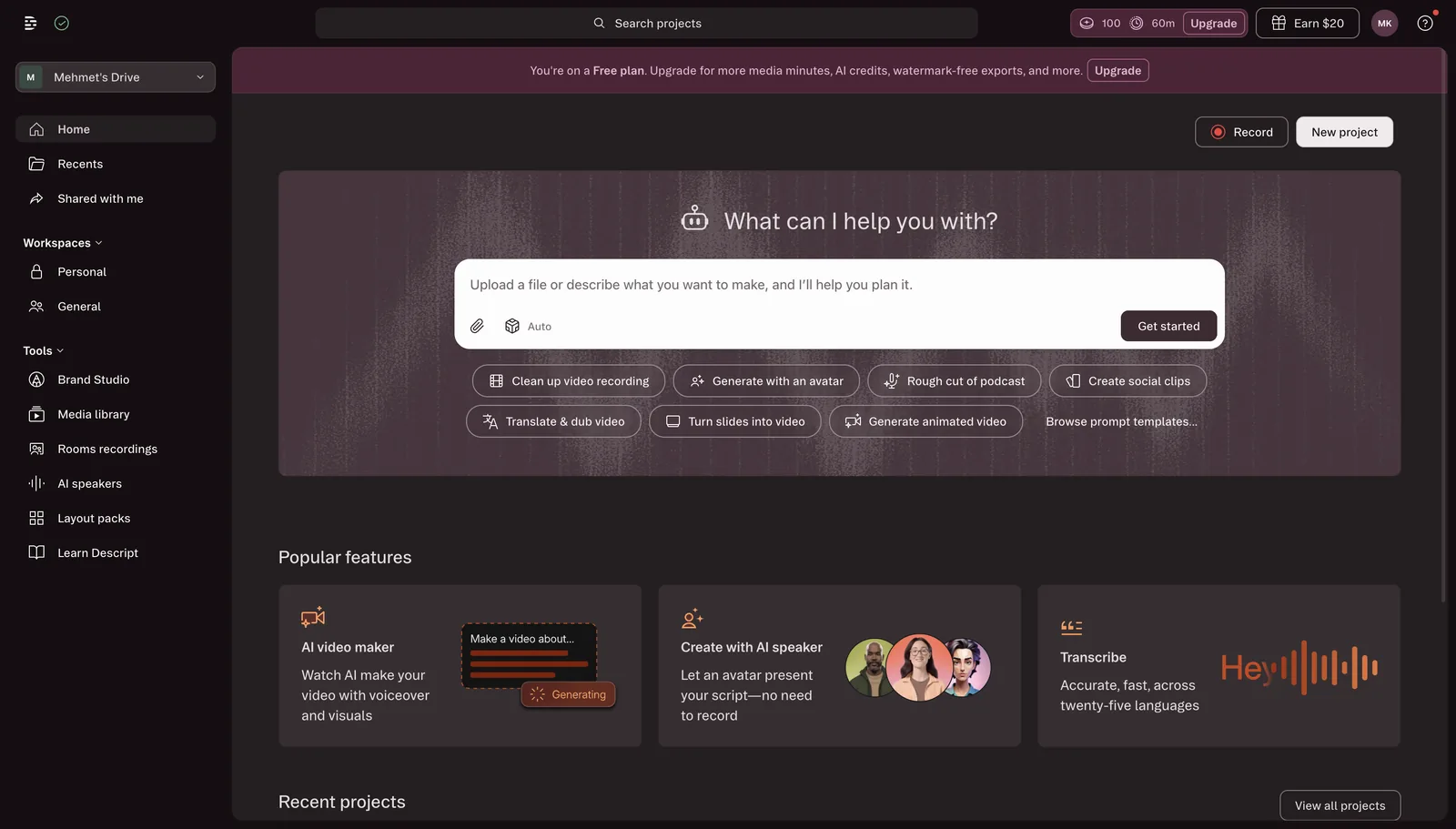Open Brand Studio
The width and height of the screenshot is (1456, 829).
tap(116, 379)
